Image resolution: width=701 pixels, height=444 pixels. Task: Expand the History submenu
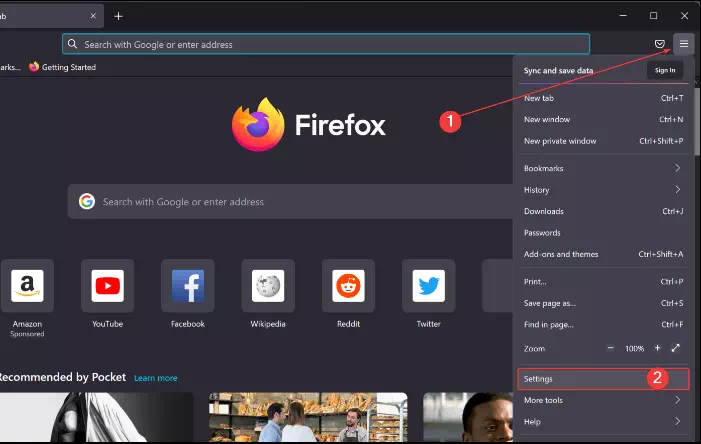coord(603,190)
